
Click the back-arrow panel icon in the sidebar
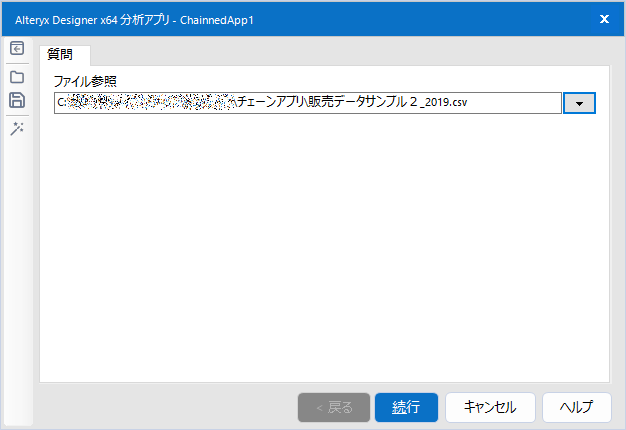[17, 48]
